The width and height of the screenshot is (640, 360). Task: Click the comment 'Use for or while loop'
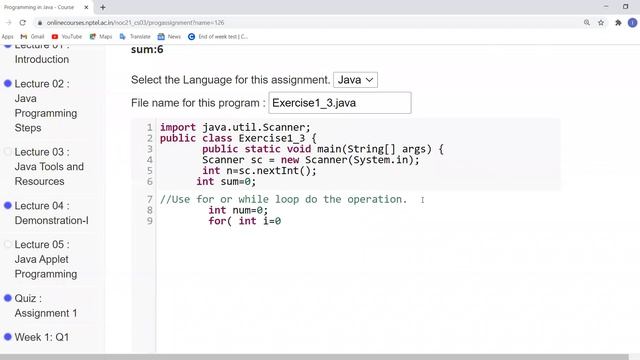[x=283, y=199]
